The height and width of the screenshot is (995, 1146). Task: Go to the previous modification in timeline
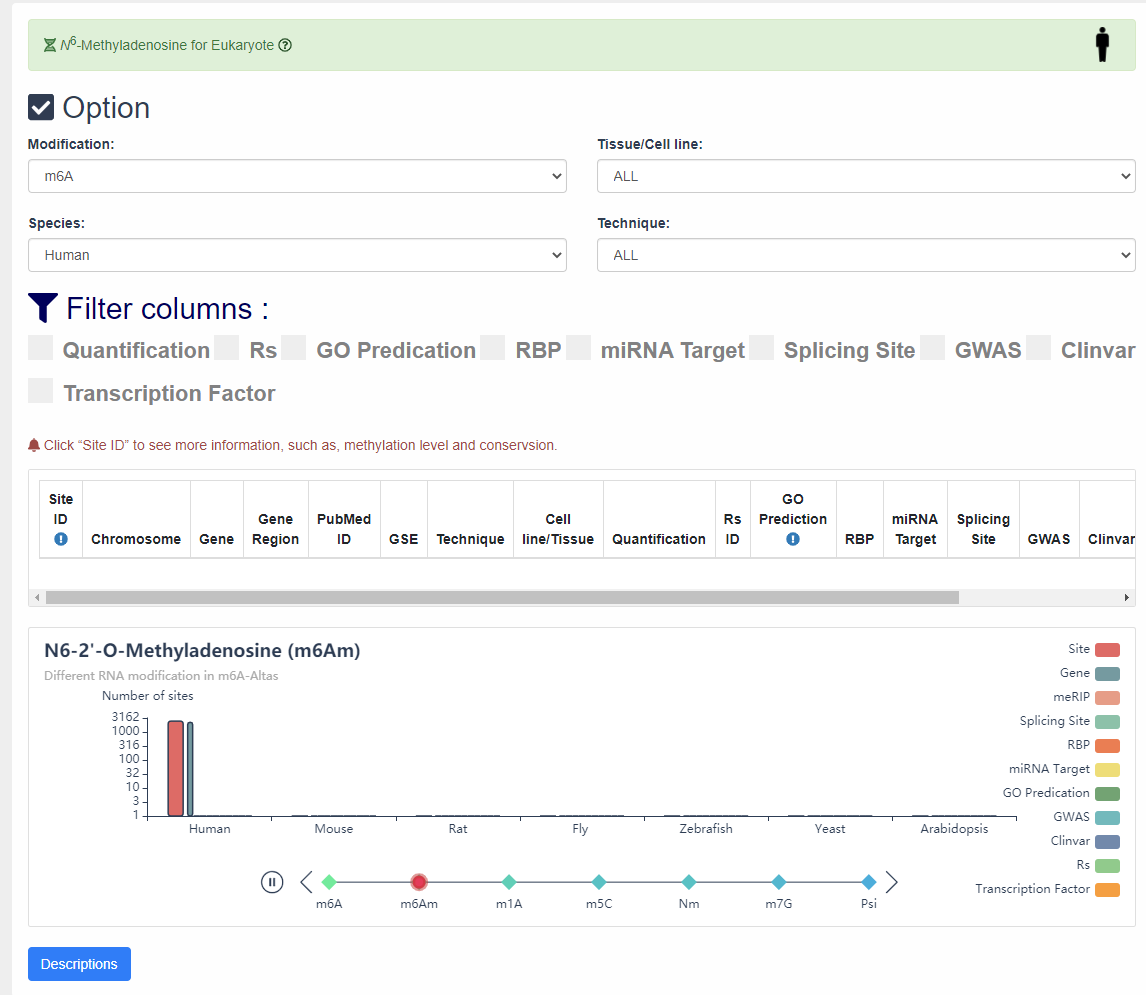point(306,882)
